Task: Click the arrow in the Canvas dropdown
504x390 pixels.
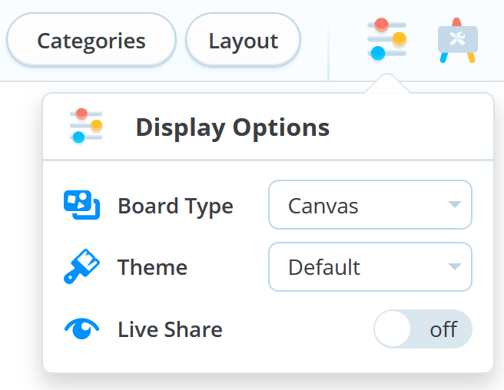Action: pyautogui.click(x=455, y=204)
